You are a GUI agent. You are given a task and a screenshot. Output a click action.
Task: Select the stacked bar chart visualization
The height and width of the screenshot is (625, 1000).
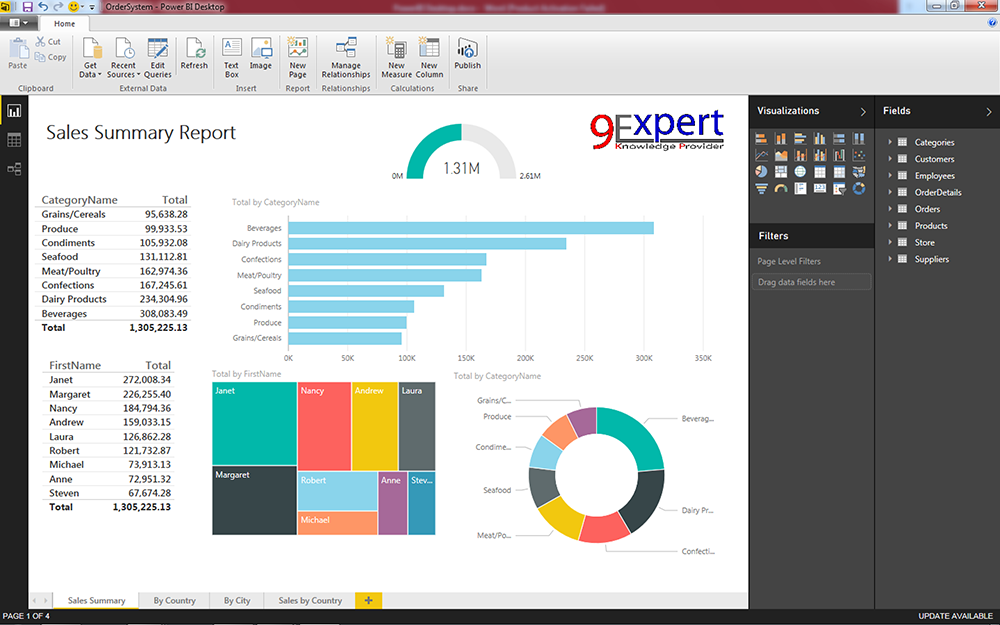[761, 138]
